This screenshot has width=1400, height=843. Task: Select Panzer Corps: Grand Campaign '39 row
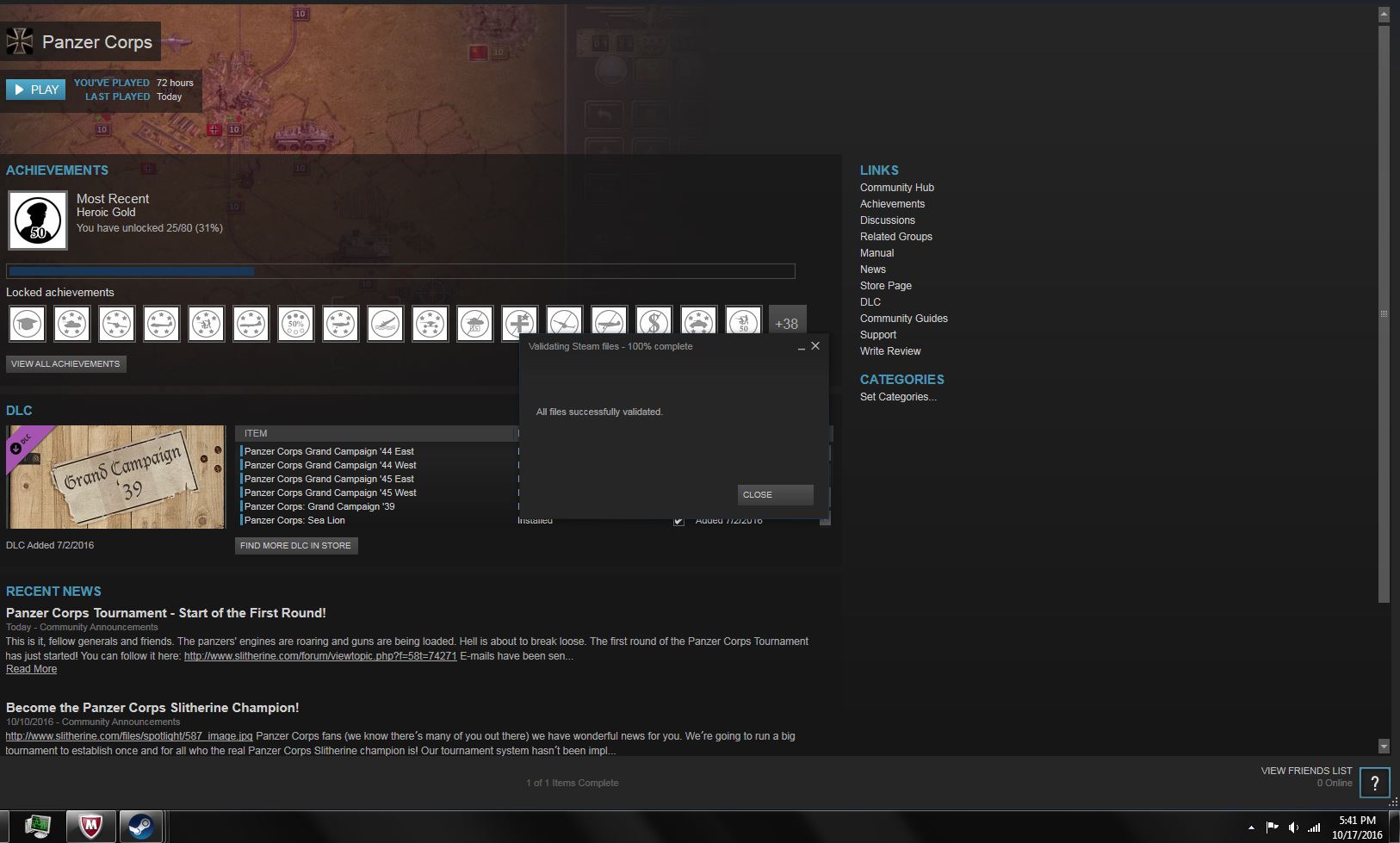[x=377, y=506]
